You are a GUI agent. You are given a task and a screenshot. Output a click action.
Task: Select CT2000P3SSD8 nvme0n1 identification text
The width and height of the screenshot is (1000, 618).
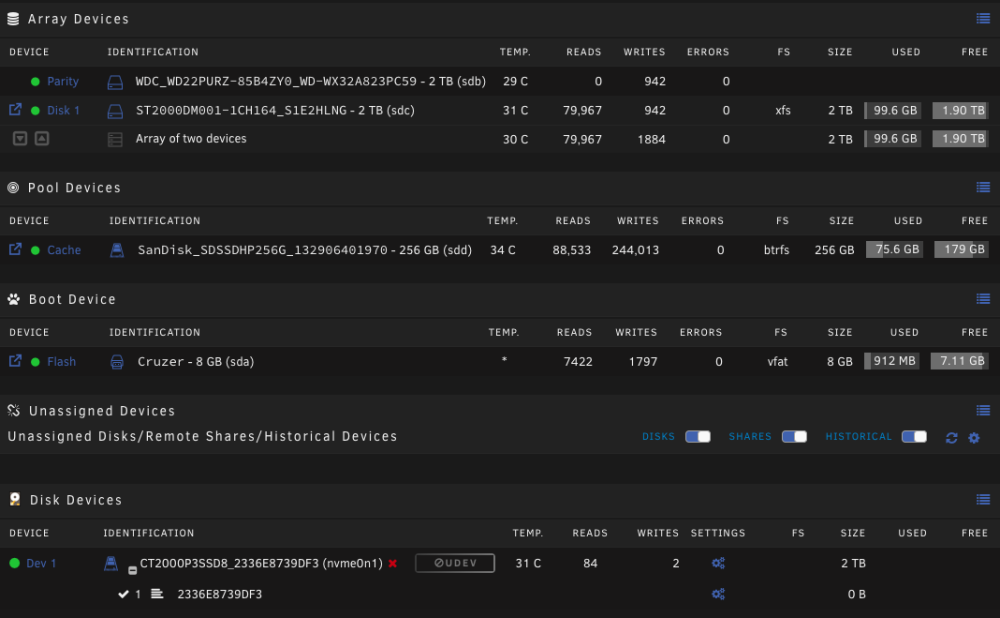(x=261, y=563)
